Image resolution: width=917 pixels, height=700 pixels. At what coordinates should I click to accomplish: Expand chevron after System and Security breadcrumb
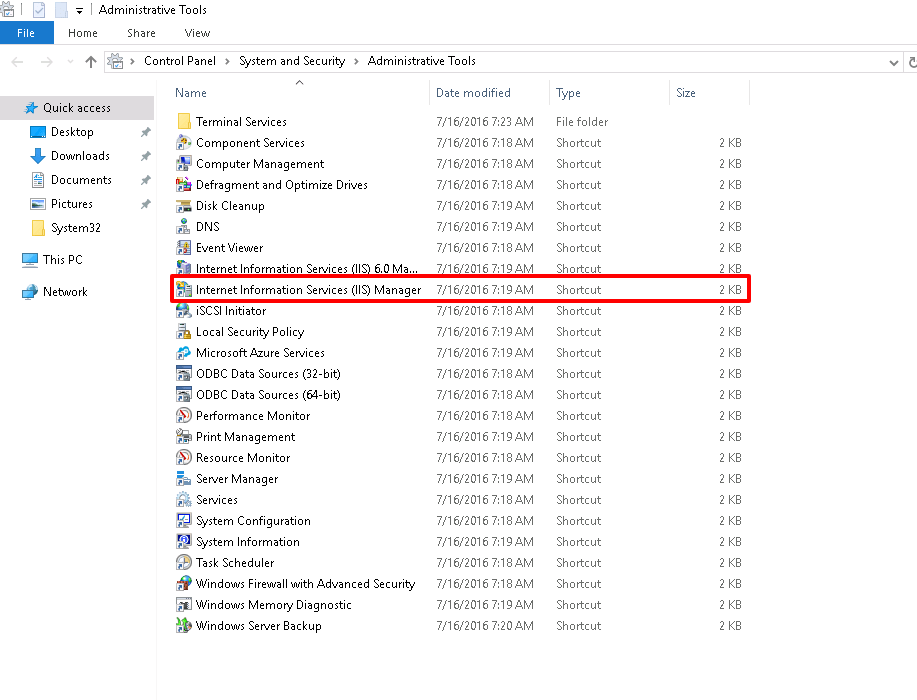click(356, 61)
